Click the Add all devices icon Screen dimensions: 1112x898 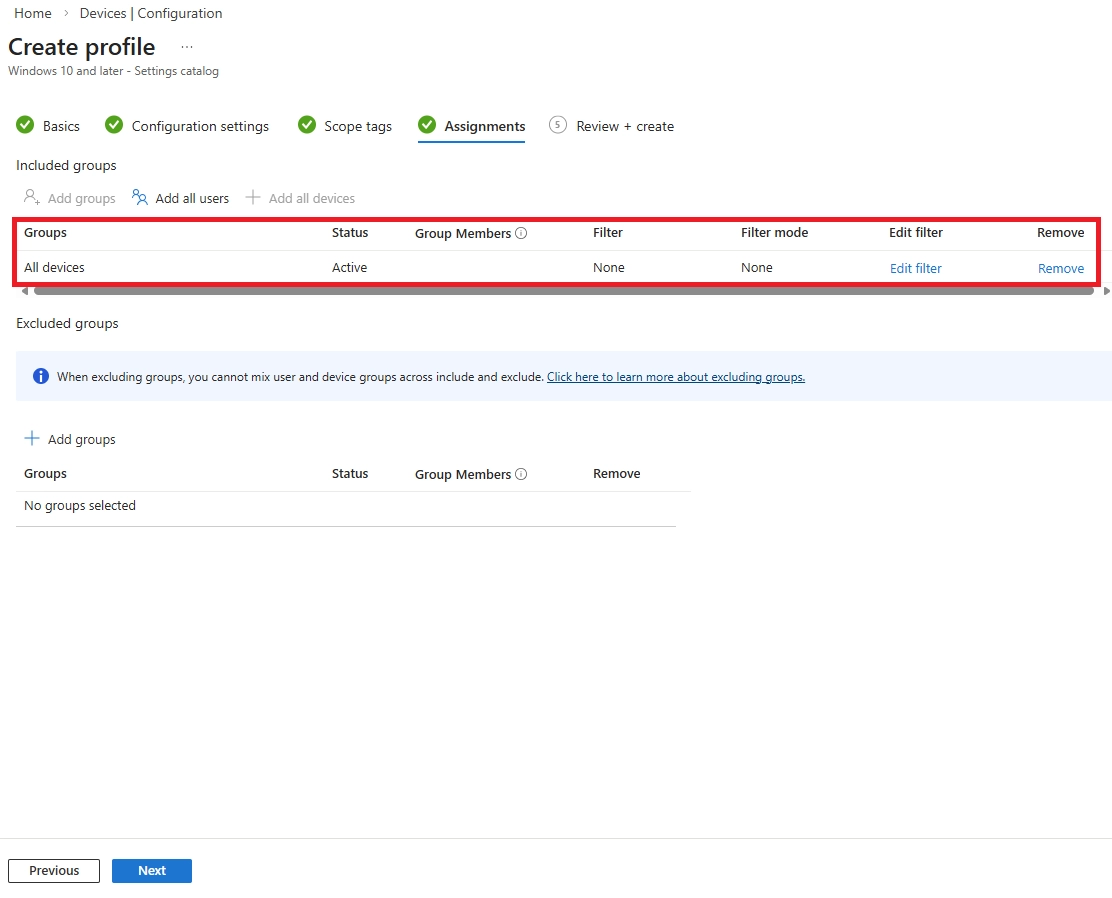[x=253, y=197]
